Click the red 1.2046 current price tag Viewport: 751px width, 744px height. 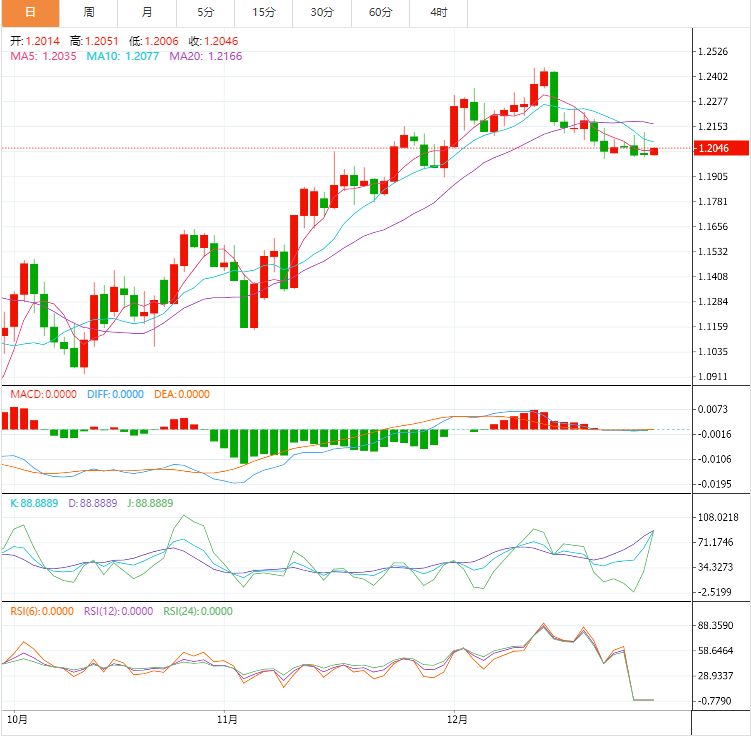(x=717, y=148)
